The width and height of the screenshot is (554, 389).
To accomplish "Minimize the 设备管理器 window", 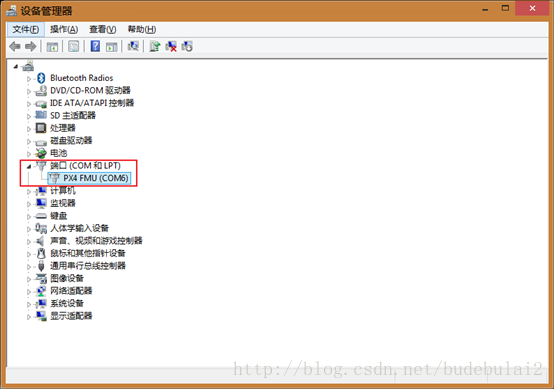I will (x=485, y=9).
